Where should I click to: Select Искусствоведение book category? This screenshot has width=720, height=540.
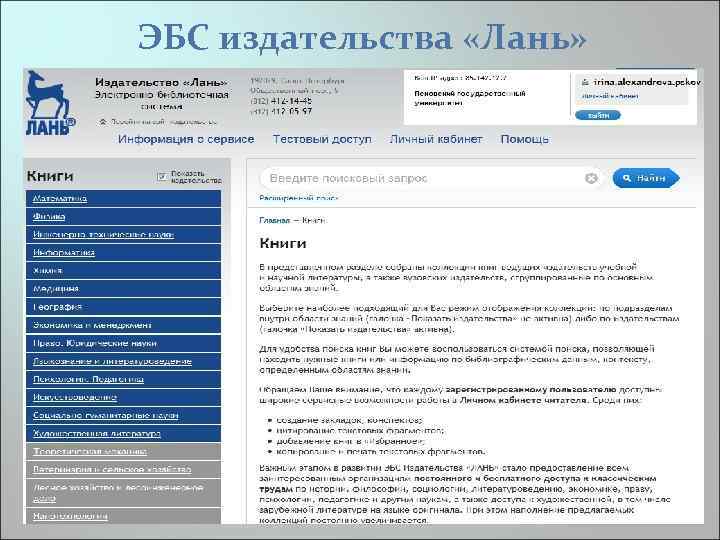pyautogui.click(x=124, y=397)
